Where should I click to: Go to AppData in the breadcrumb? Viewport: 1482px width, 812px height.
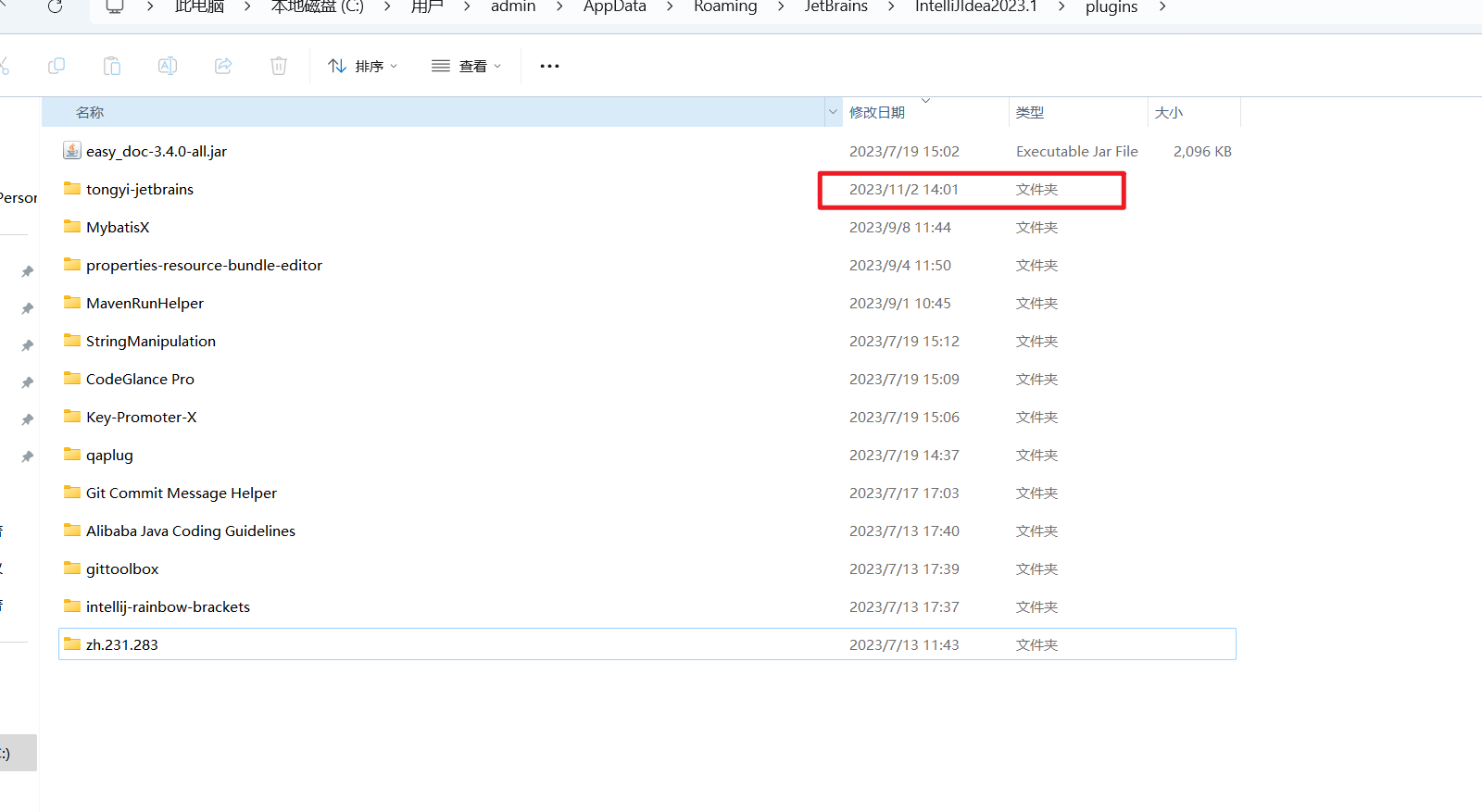[615, 6]
